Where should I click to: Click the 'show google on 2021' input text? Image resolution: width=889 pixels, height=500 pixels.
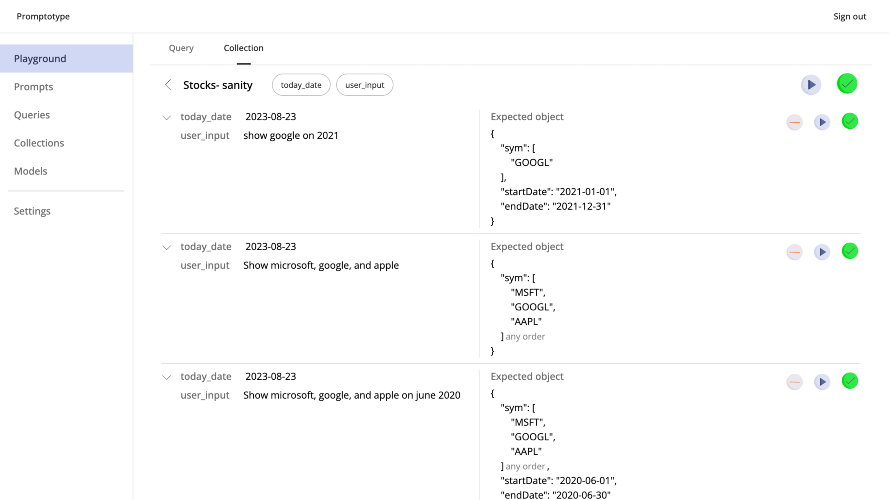291,135
